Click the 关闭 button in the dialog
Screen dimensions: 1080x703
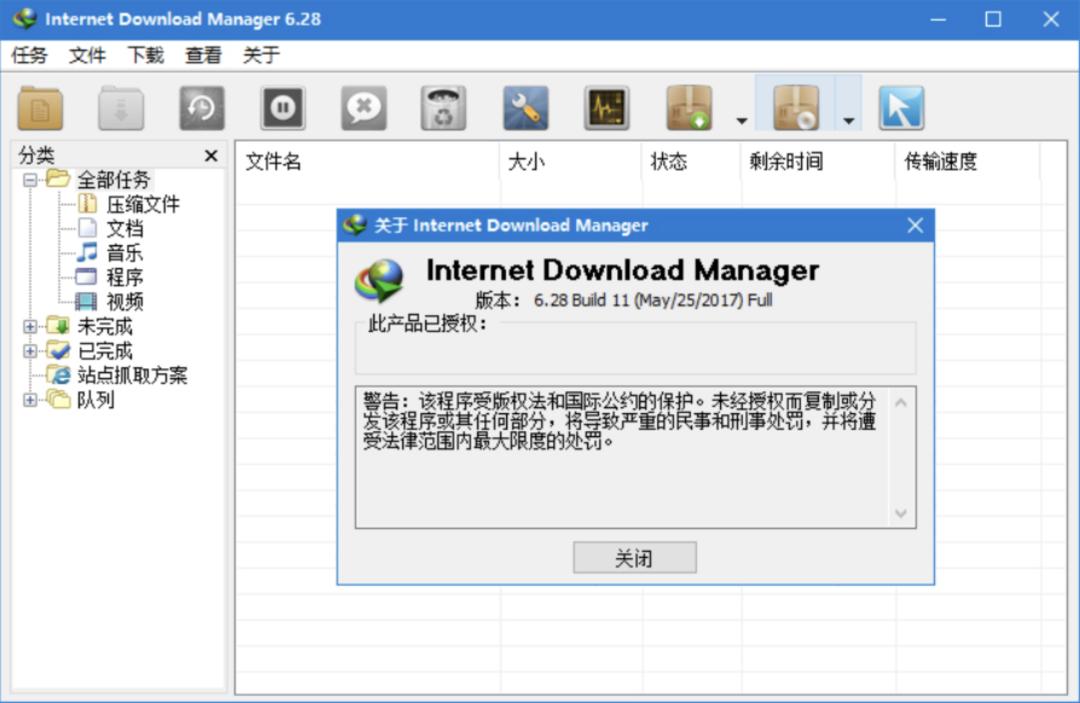(x=634, y=558)
